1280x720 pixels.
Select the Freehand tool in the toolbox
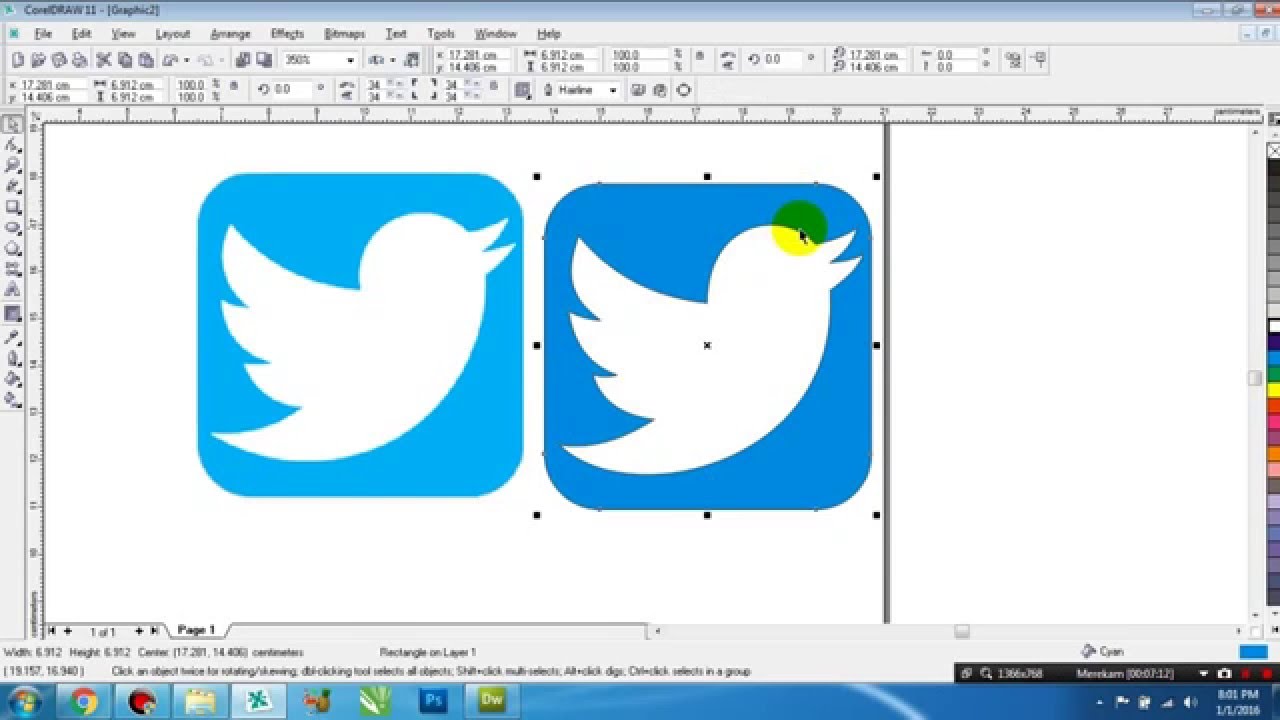point(13,186)
